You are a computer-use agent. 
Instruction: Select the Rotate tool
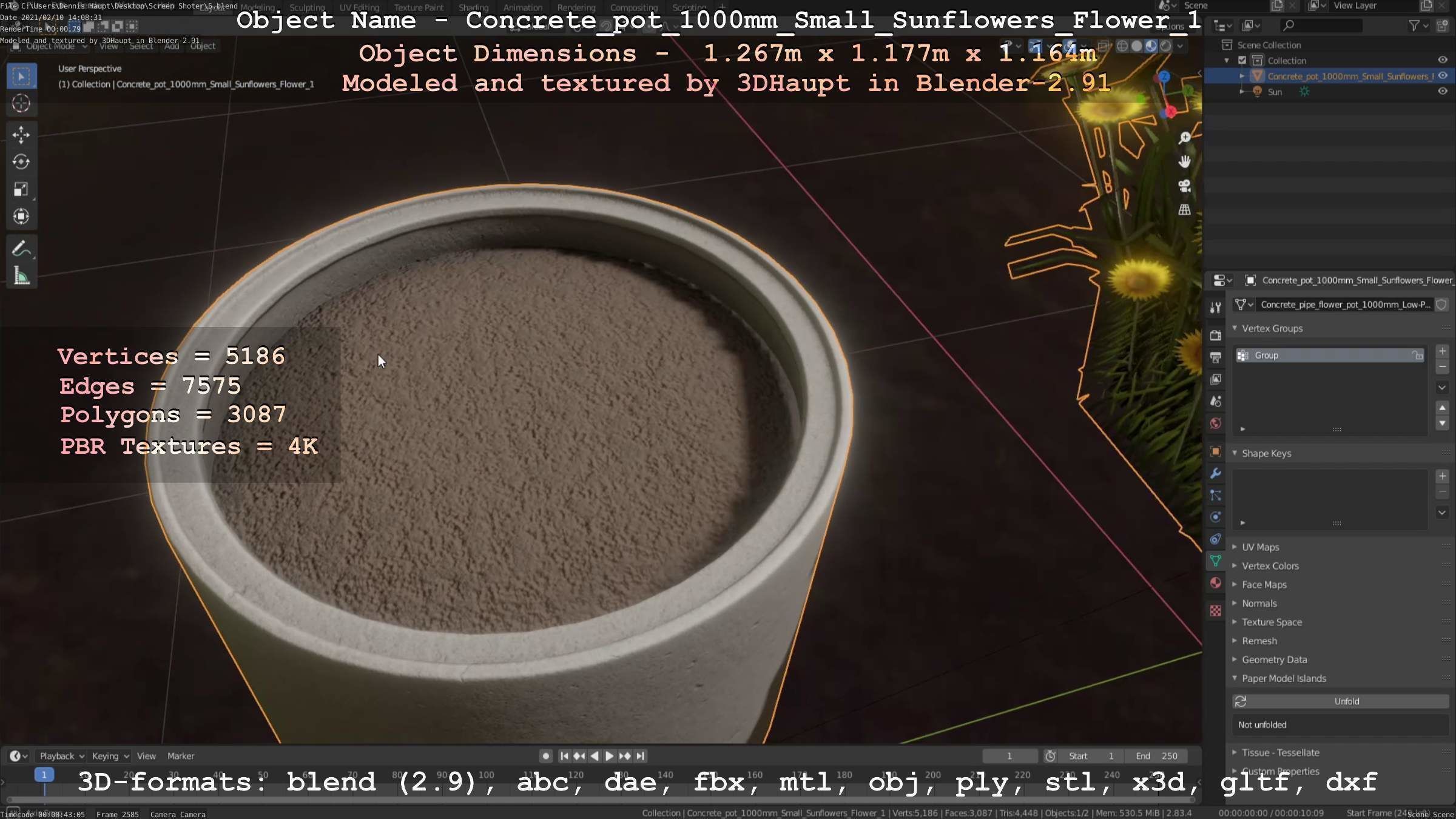[x=21, y=162]
